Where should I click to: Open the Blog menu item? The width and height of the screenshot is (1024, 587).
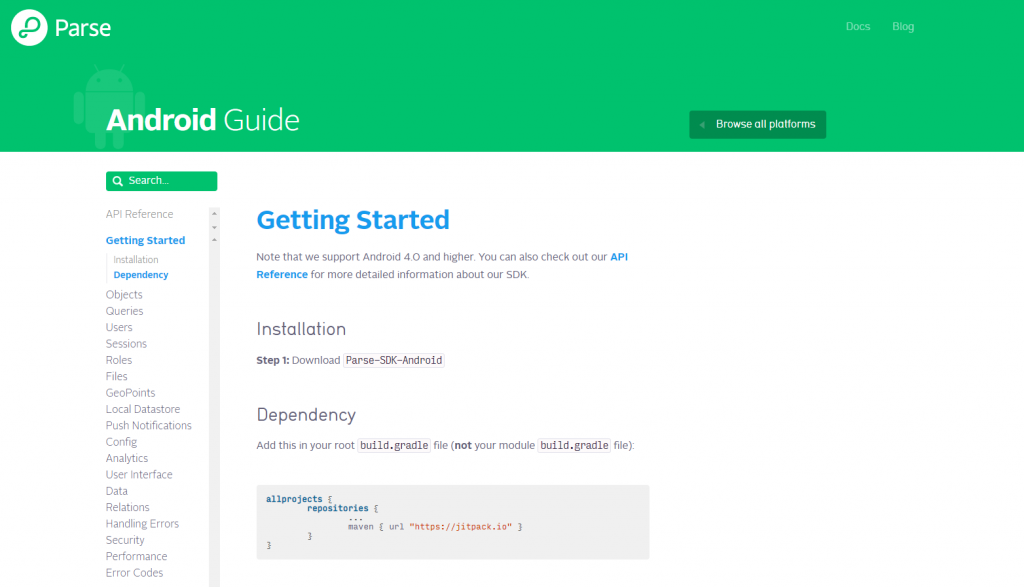(x=903, y=27)
